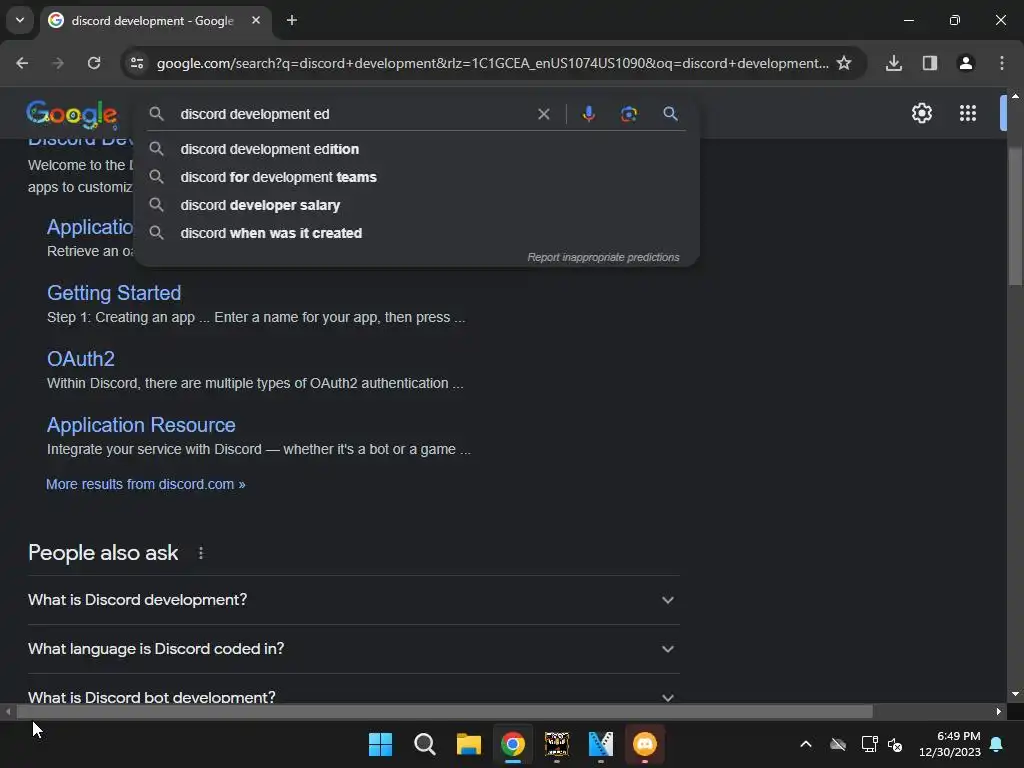Open People also ask options menu
The height and width of the screenshot is (768, 1024).
click(x=200, y=553)
